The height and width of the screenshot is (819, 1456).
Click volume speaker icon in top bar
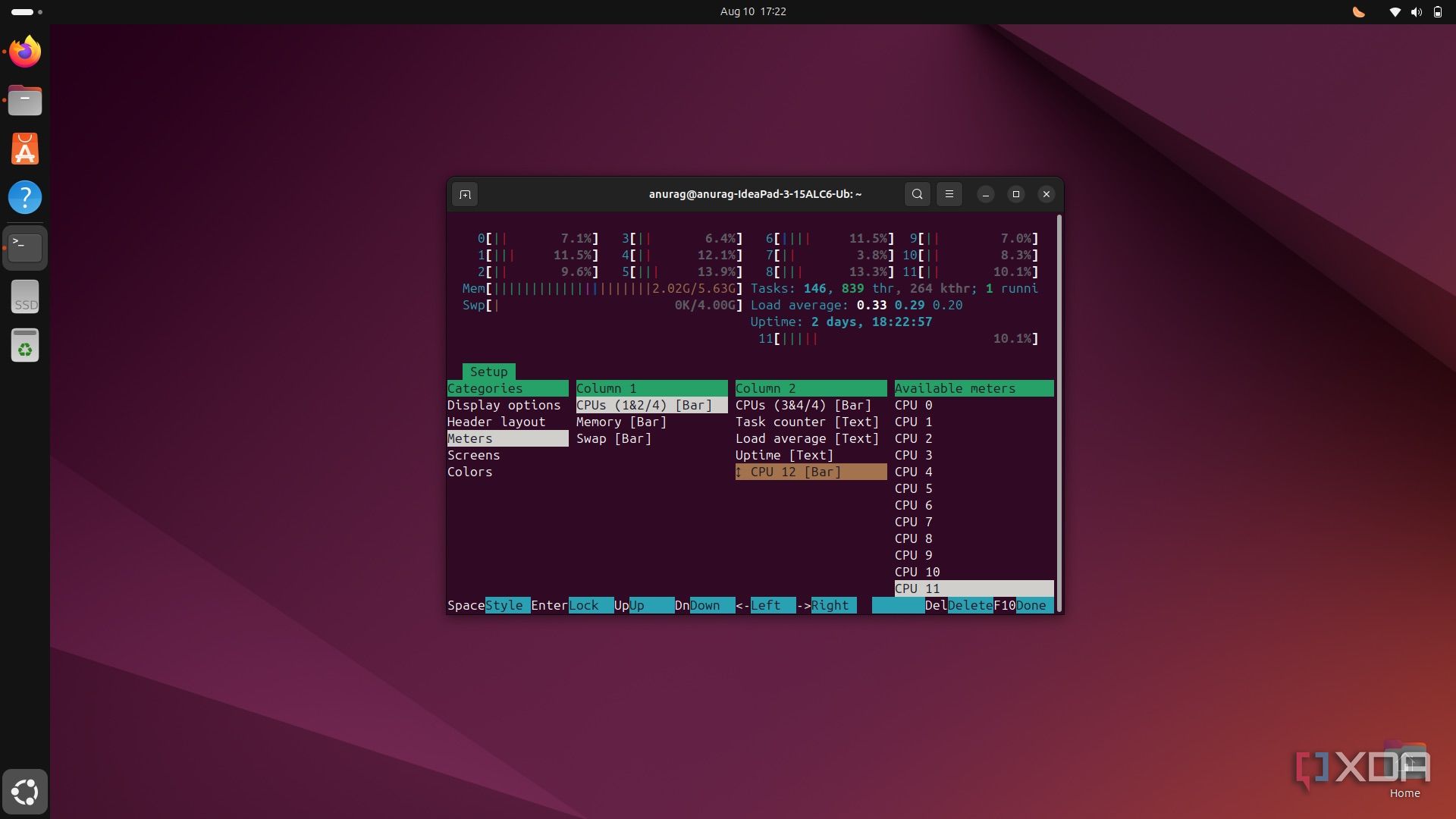[x=1416, y=11]
